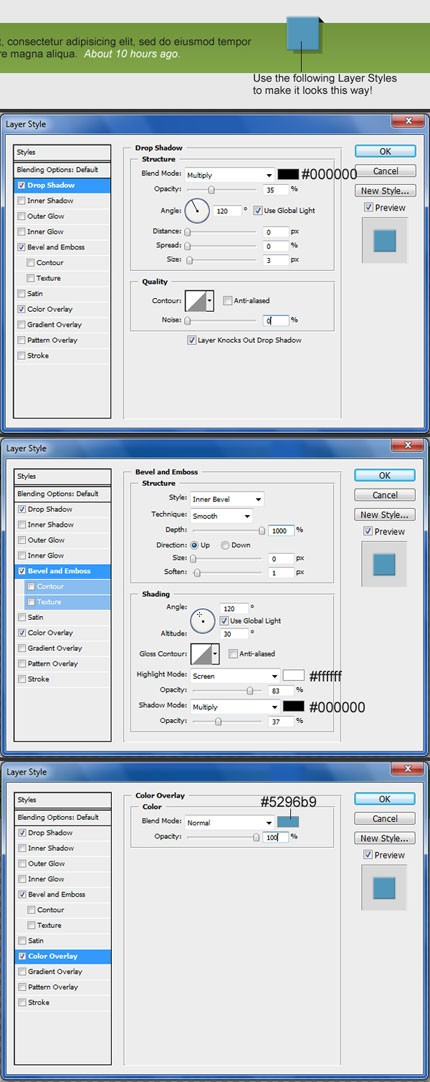Click the angle dial in Drop Shadow settings
The width and height of the screenshot is (430, 1082).
coord(197,210)
